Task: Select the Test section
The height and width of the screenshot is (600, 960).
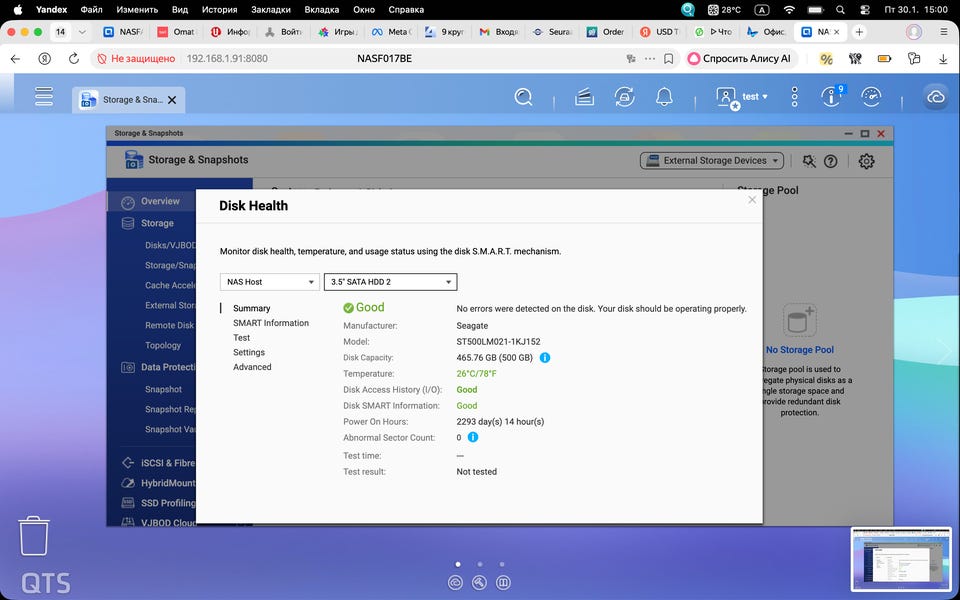Action: (241, 337)
